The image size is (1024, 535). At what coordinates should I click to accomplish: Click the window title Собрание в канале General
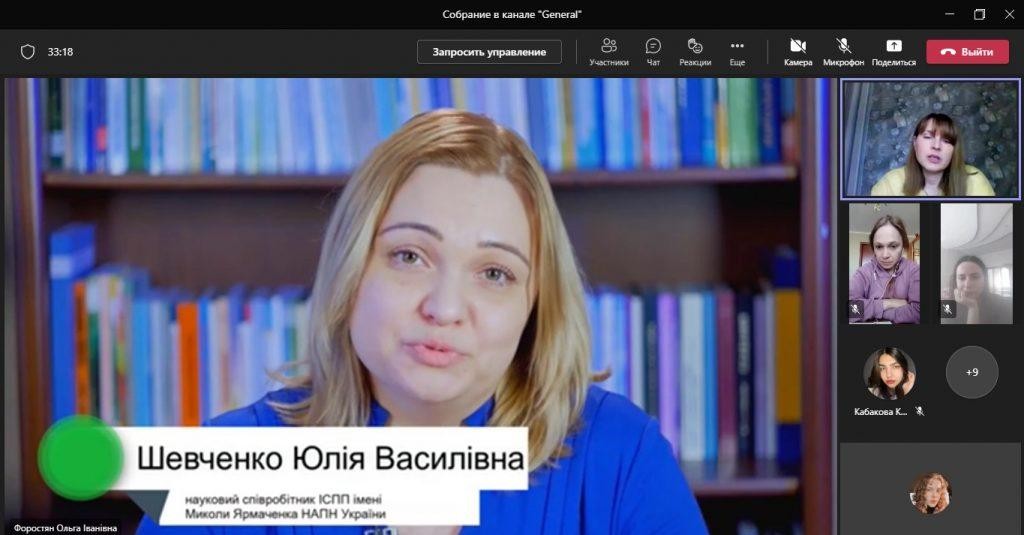(512, 14)
